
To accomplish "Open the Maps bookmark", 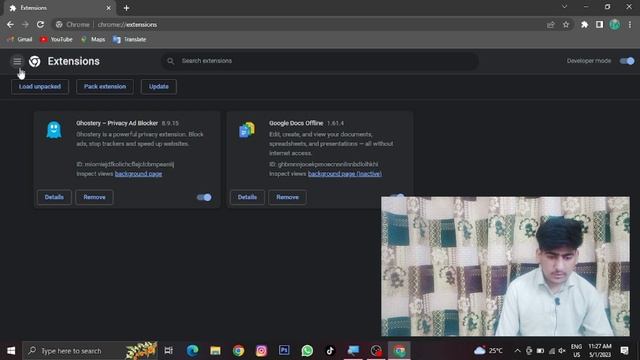I will tap(93, 39).
